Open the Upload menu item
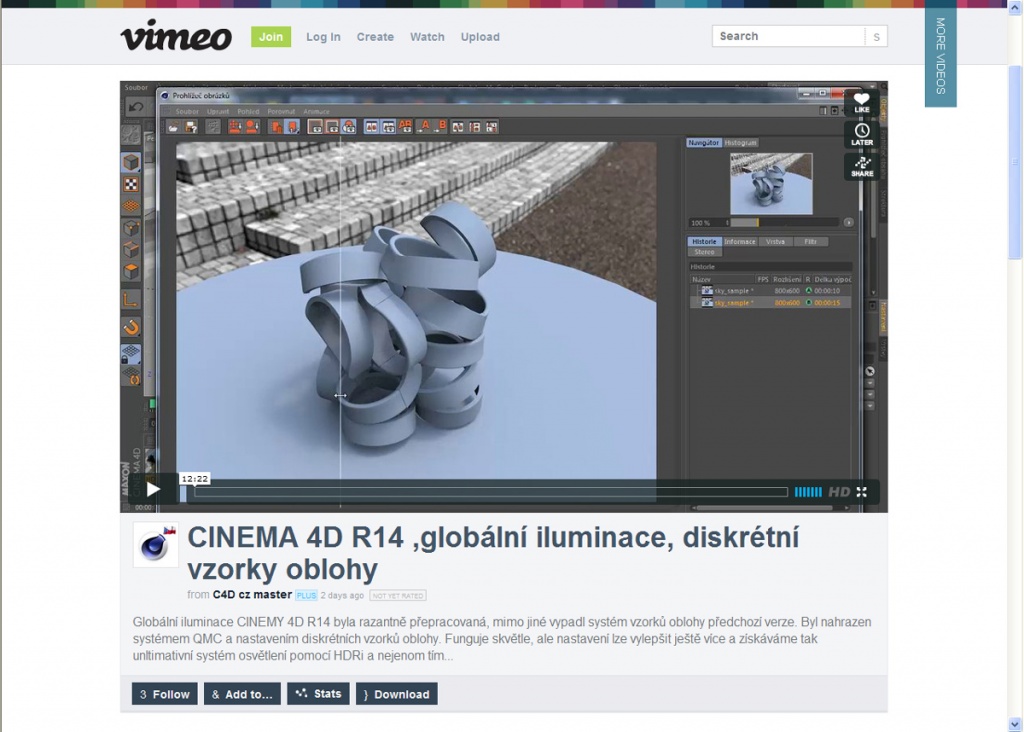This screenshot has width=1024, height=732. tap(480, 37)
